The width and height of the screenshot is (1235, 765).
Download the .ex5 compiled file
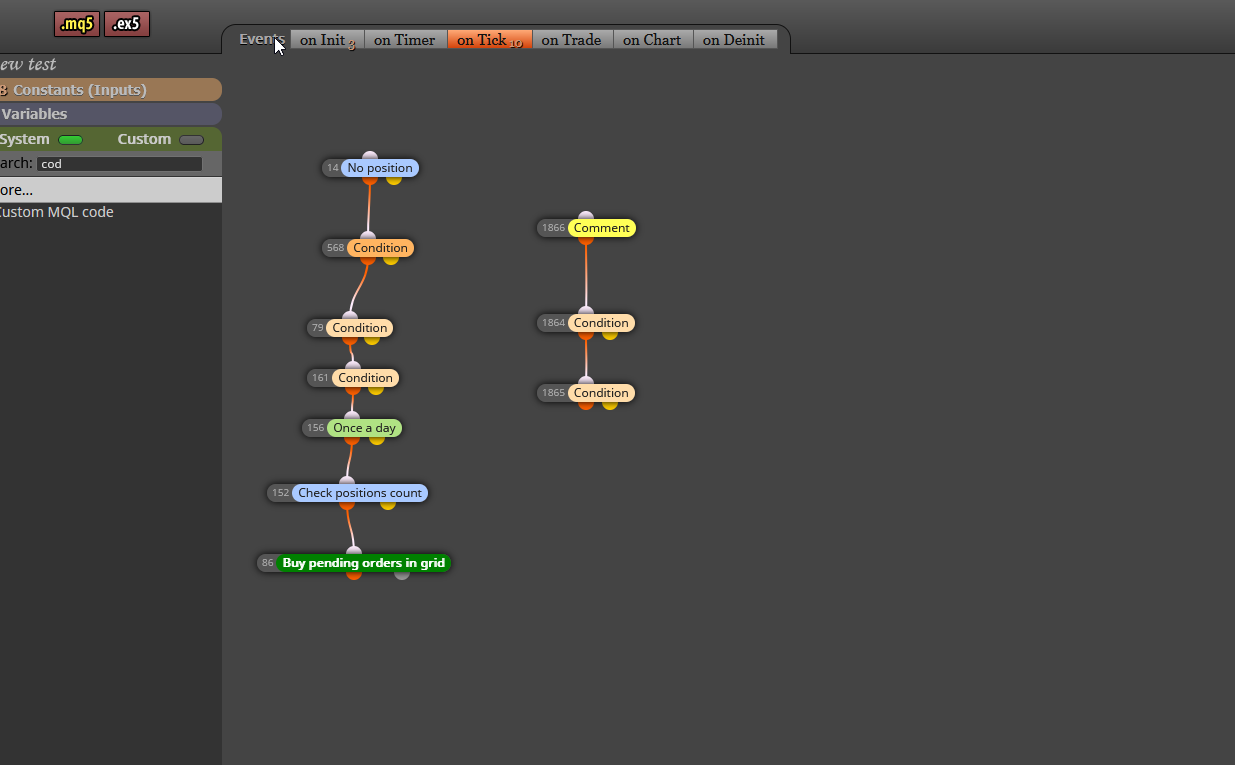pyautogui.click(x=127, y=24)
